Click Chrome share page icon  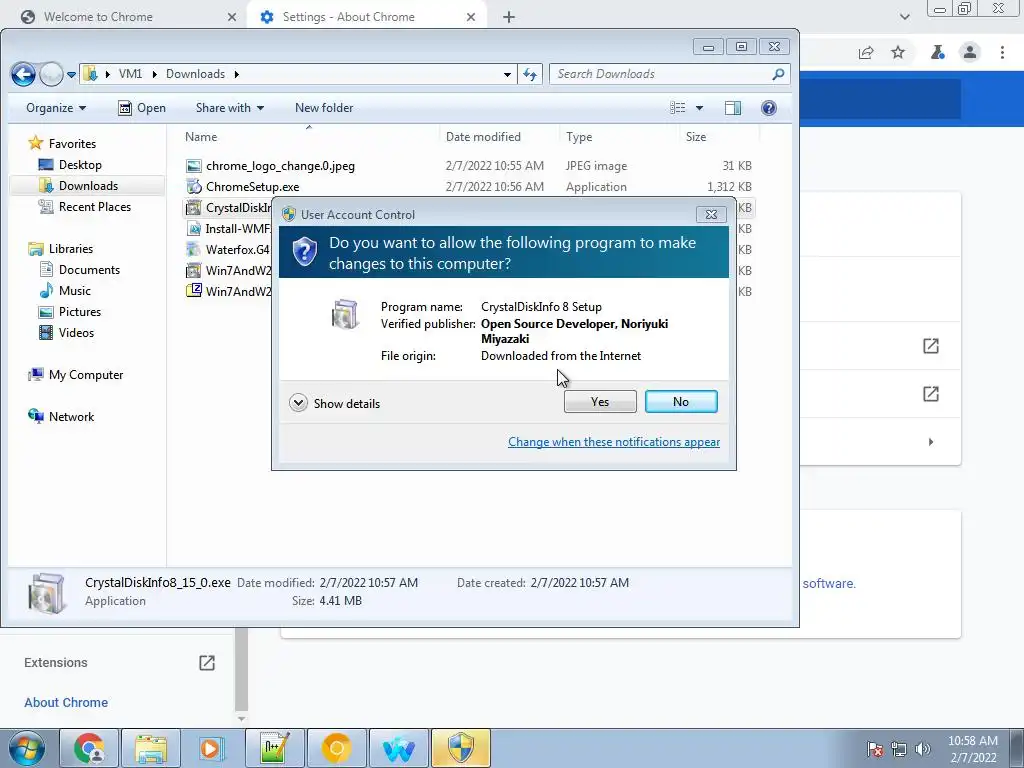[x=866, y=53]
